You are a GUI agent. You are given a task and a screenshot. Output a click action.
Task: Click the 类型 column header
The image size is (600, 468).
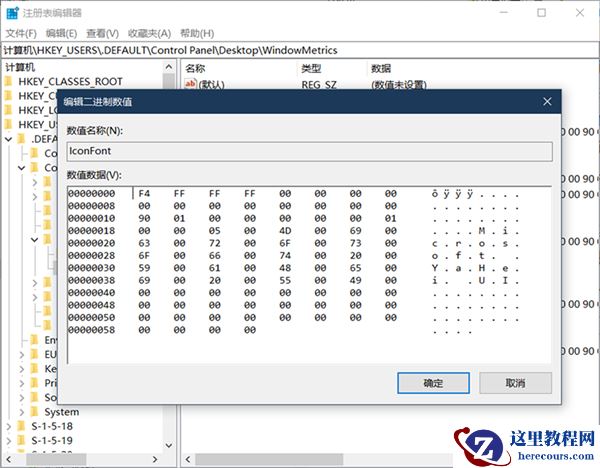[x=311, y=68]
